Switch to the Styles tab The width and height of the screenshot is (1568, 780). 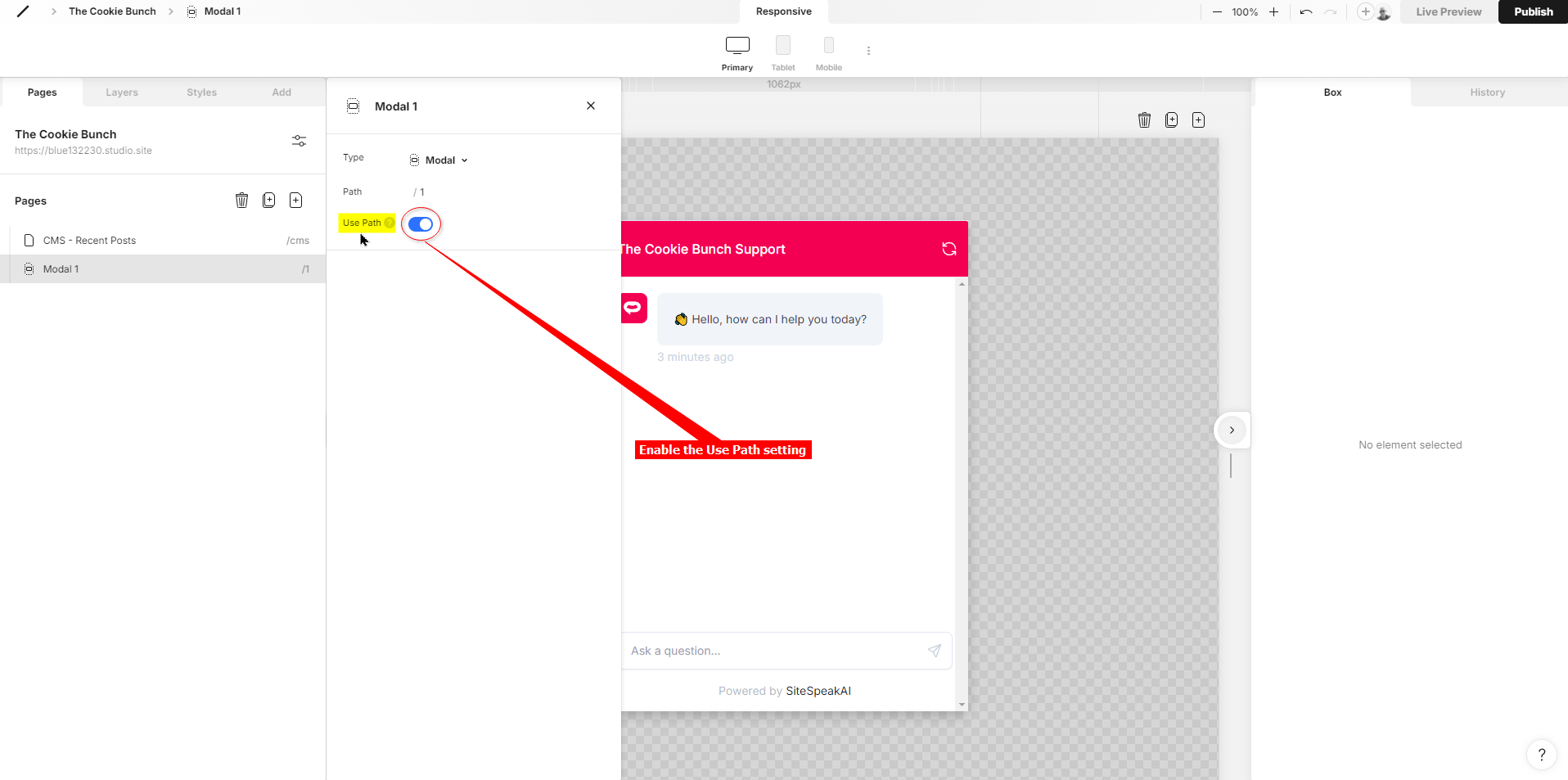[201, 92]
